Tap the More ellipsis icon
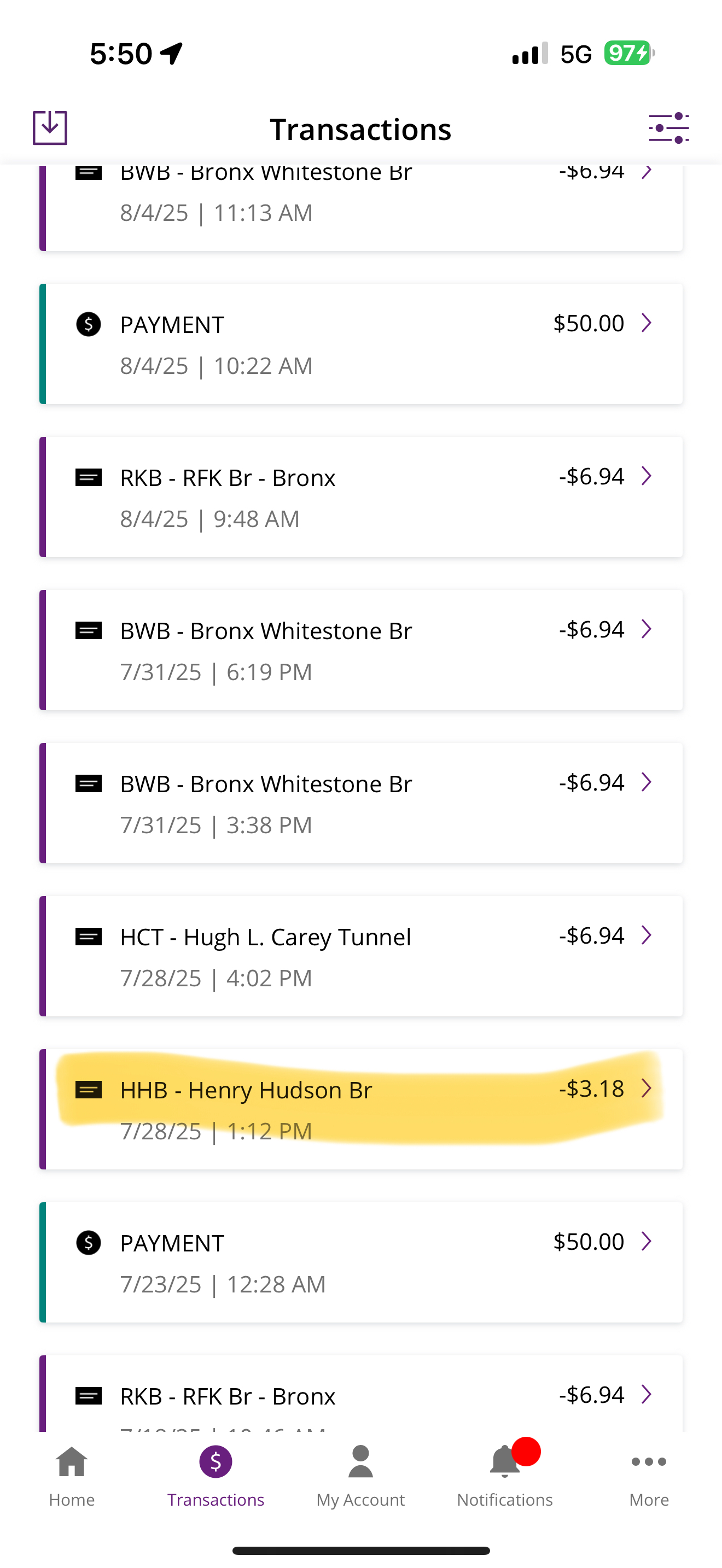The height and width of the screenshot is (1568, 722). (x=649, y=1462)
